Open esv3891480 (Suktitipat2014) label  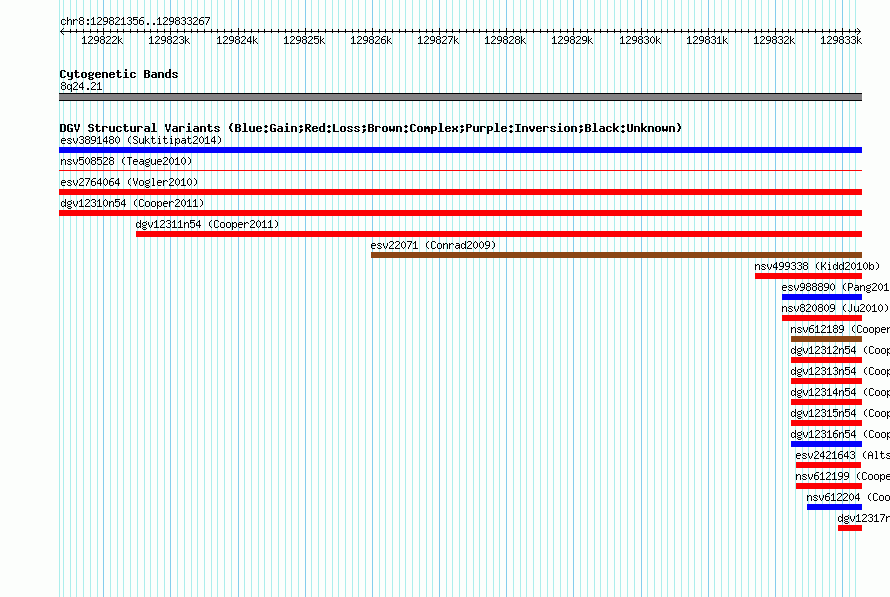[x=141, y=140]
